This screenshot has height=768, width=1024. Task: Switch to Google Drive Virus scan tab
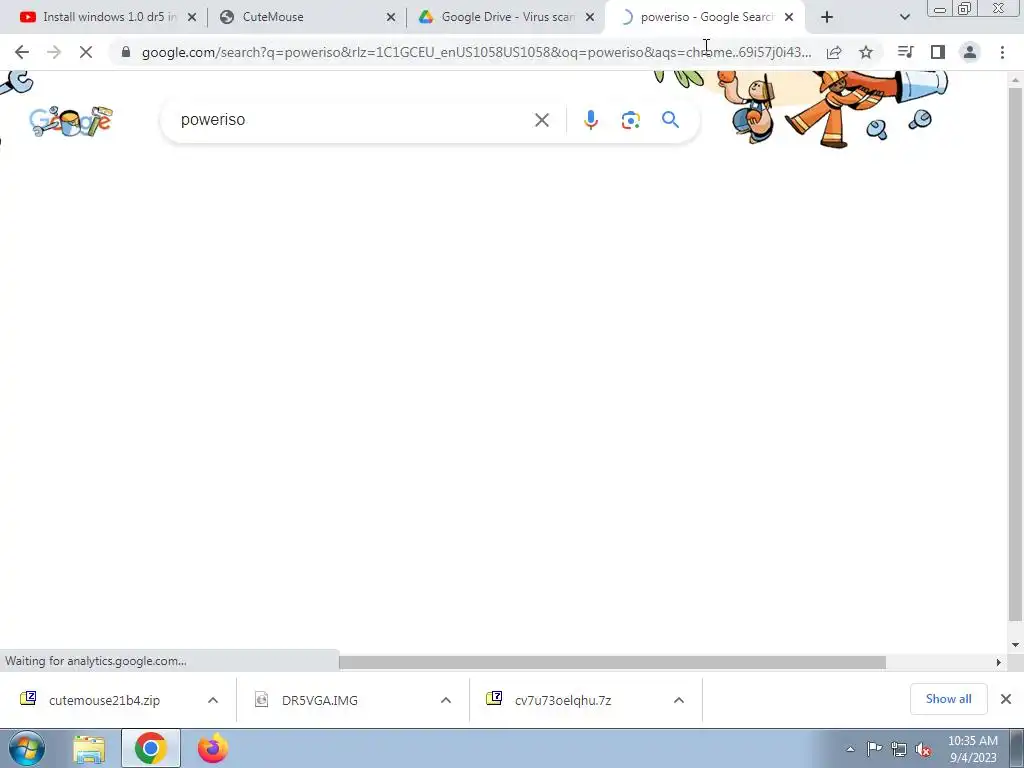[507, 17]
